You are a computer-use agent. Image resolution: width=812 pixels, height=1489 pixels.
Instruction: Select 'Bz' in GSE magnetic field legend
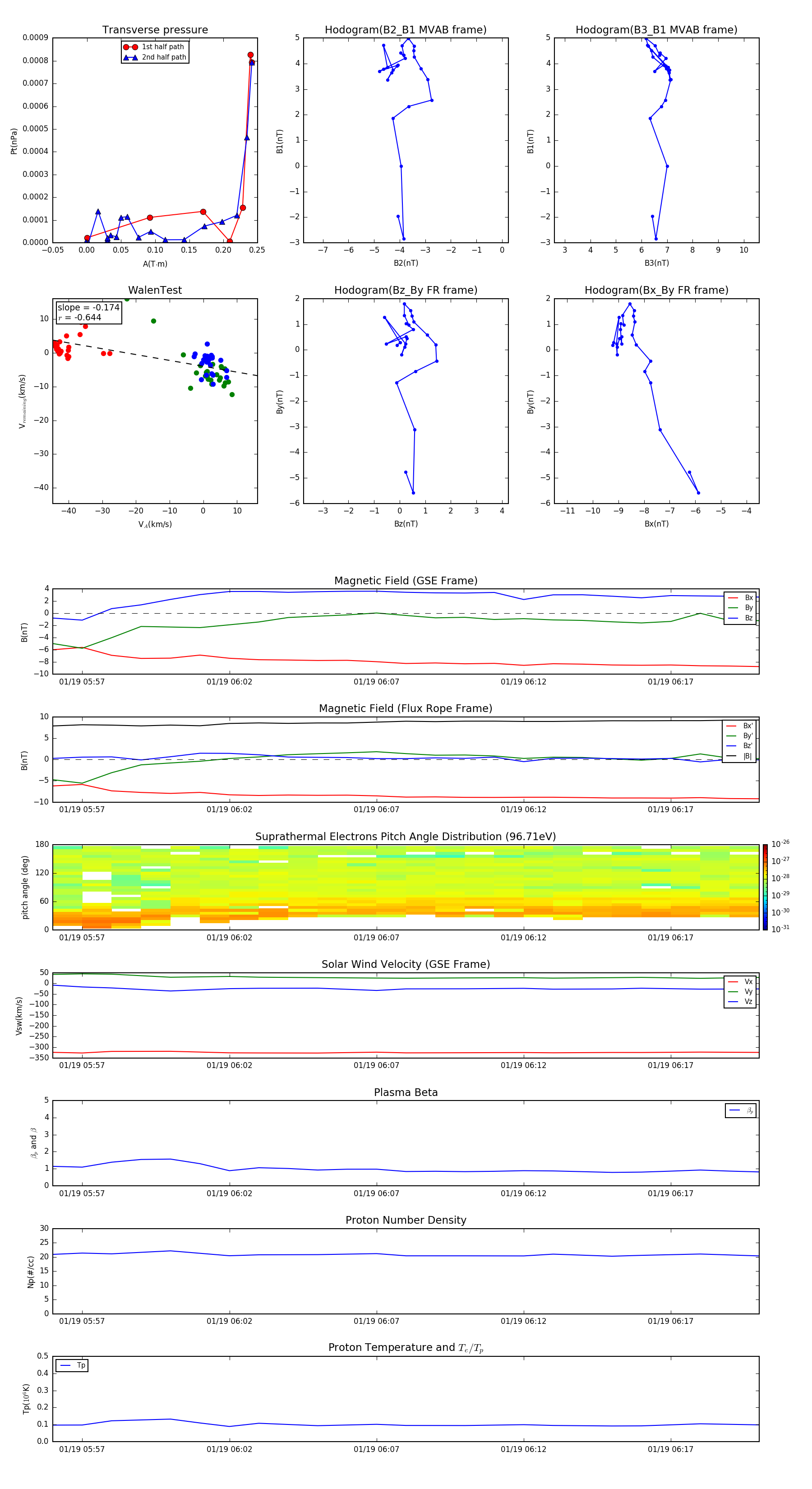tap(740, 619)
